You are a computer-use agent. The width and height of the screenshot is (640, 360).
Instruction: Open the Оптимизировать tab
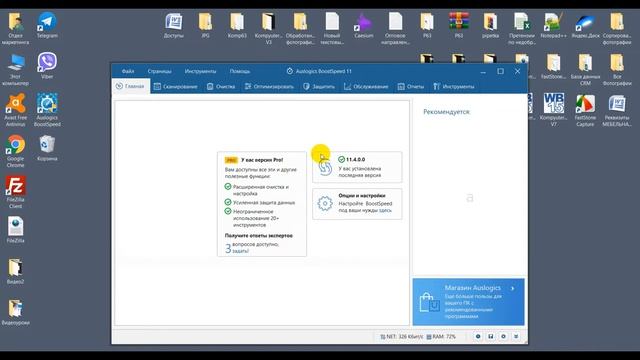(269, 87)
